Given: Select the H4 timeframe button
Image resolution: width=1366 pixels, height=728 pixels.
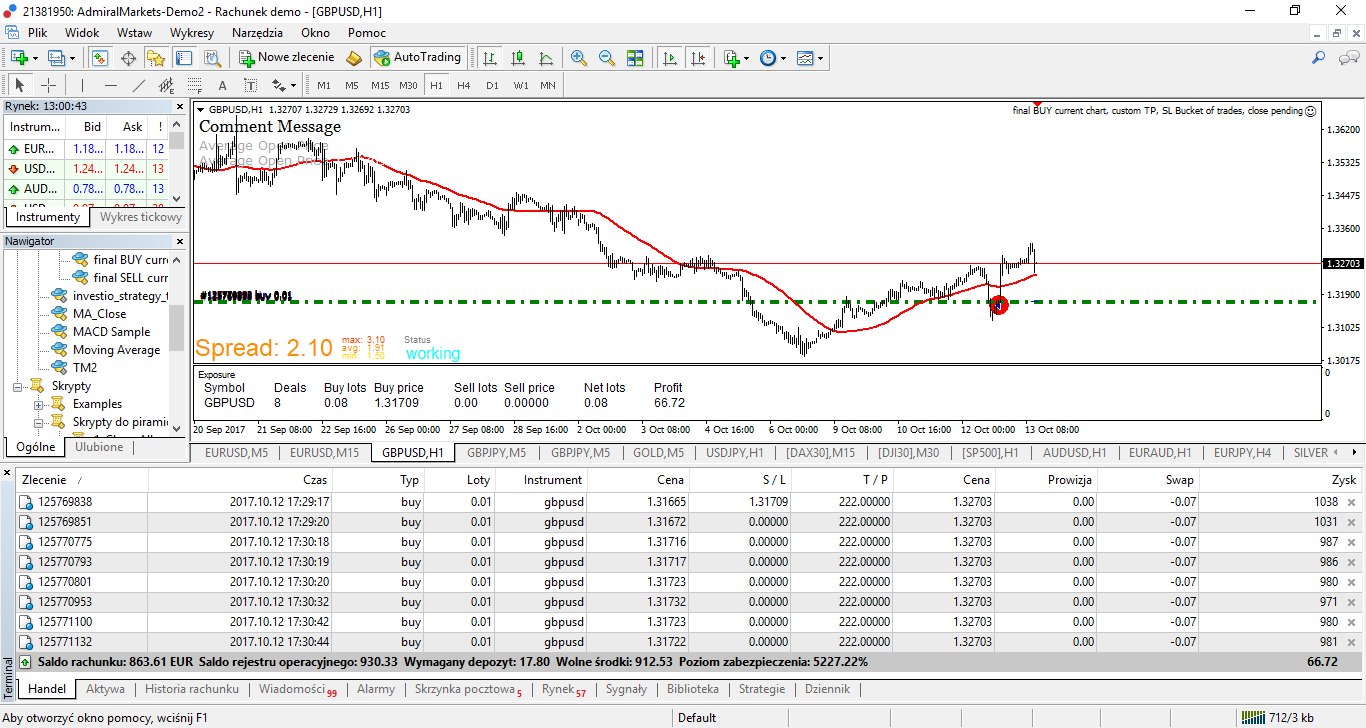Looking at the screenshot, I should point(464,85).
